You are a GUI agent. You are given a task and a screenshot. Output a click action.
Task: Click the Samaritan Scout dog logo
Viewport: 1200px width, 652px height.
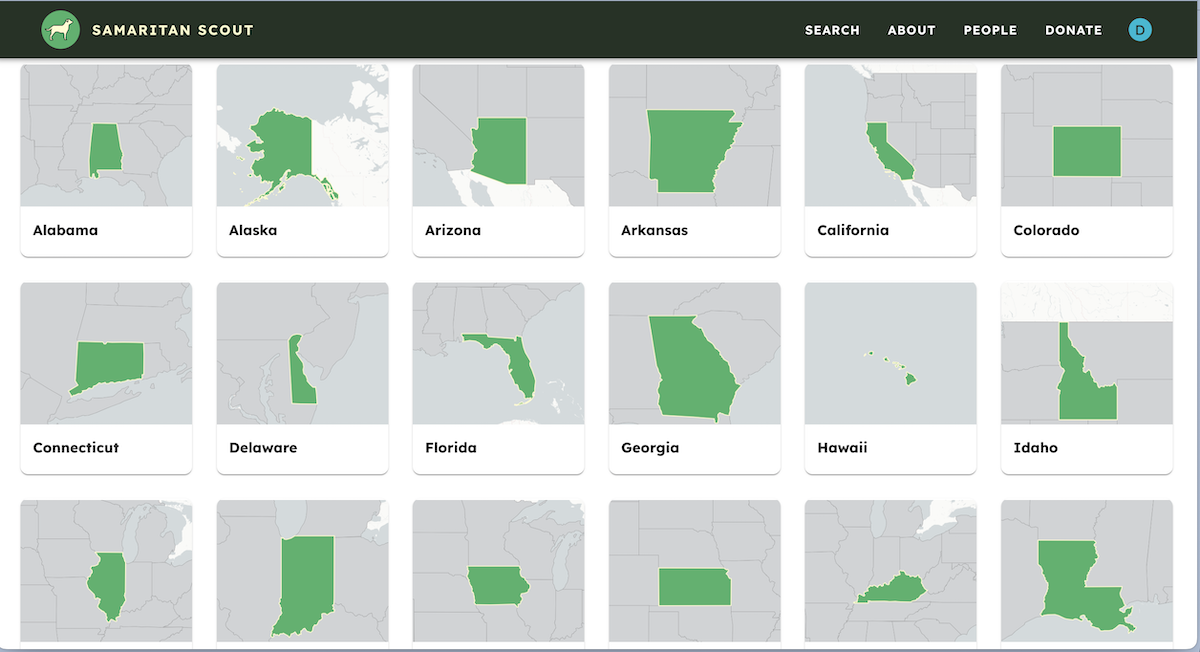[61, 30]
